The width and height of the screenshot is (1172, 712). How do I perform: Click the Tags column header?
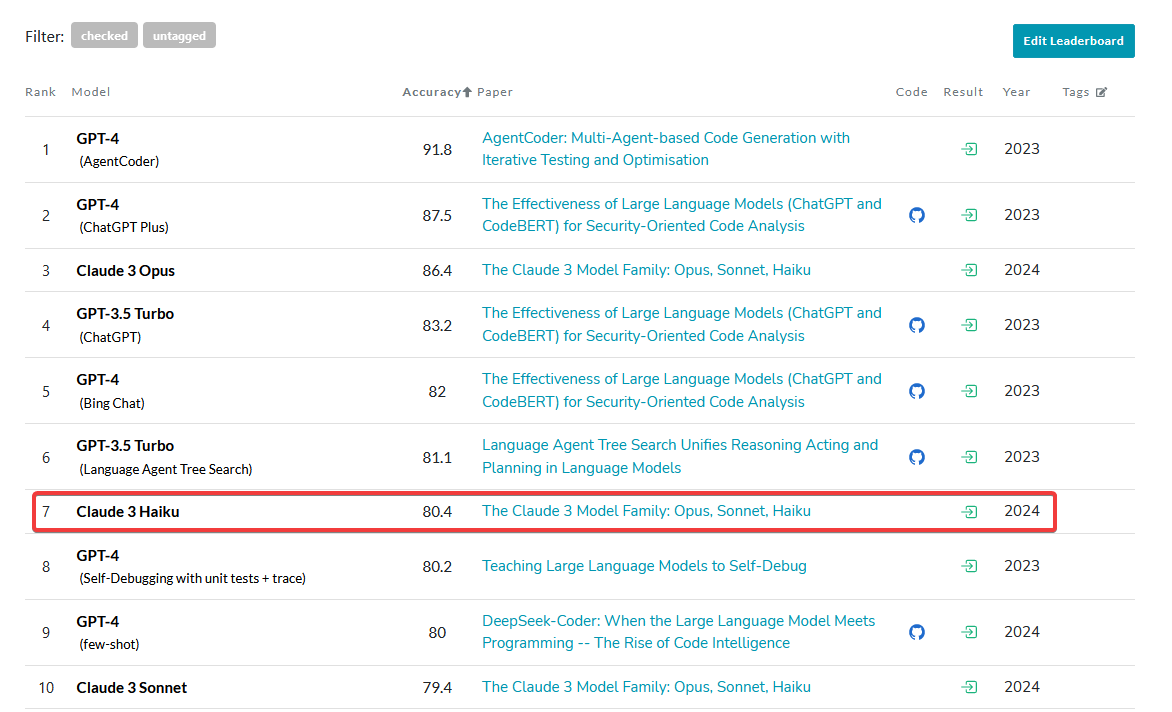[1076, 92]
